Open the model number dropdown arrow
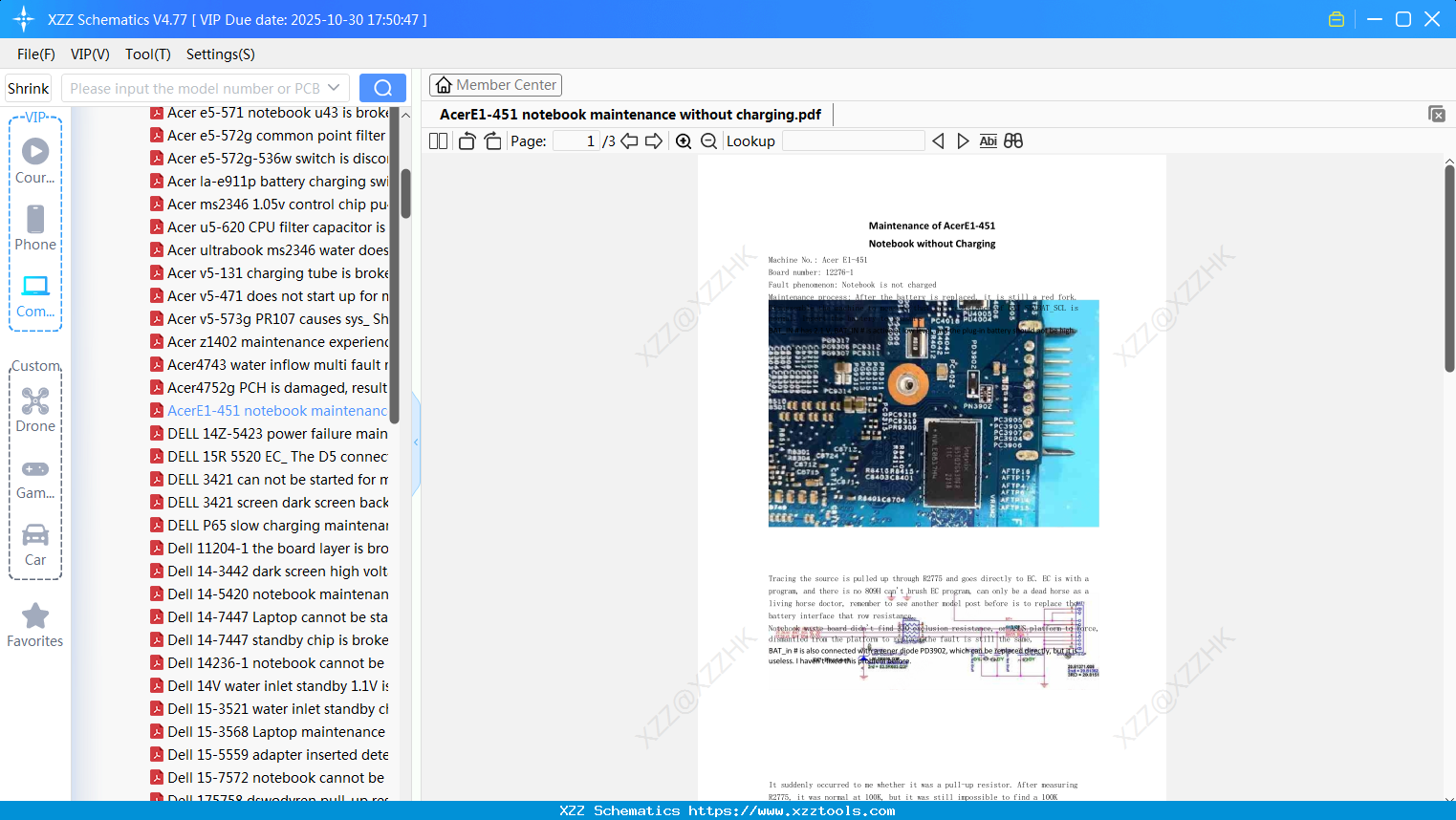The height and width of the screenshot is (820, 1456). coord(334,88)
